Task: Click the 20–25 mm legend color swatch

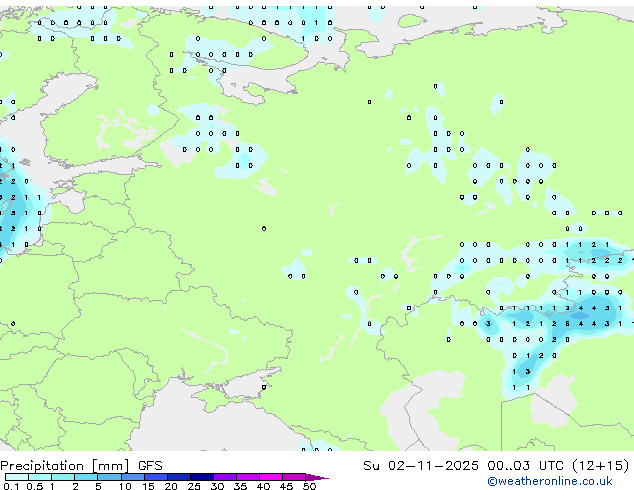Action: pos(178,477)
